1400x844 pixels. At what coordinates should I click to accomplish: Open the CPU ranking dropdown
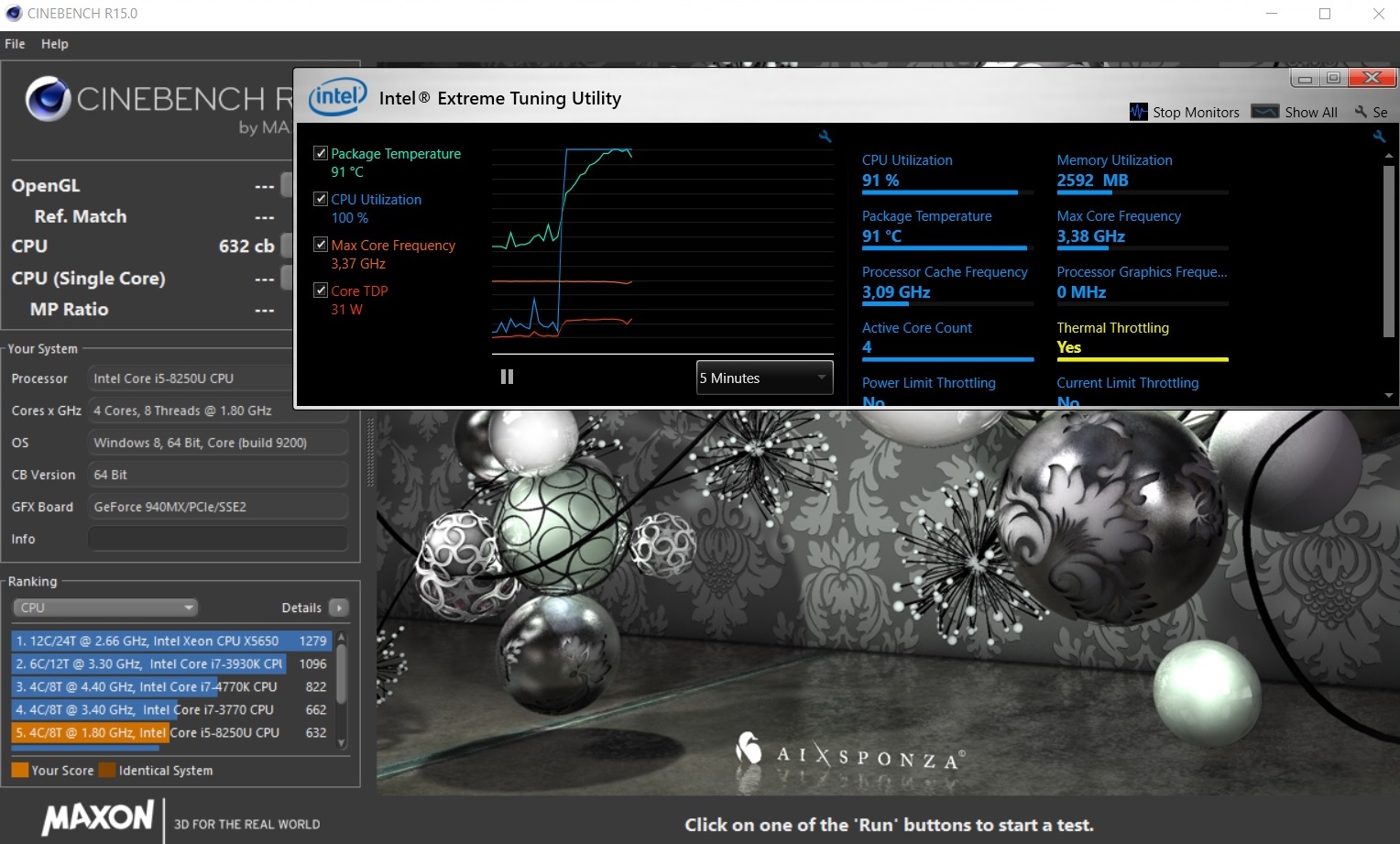click(x=105, y=608)
